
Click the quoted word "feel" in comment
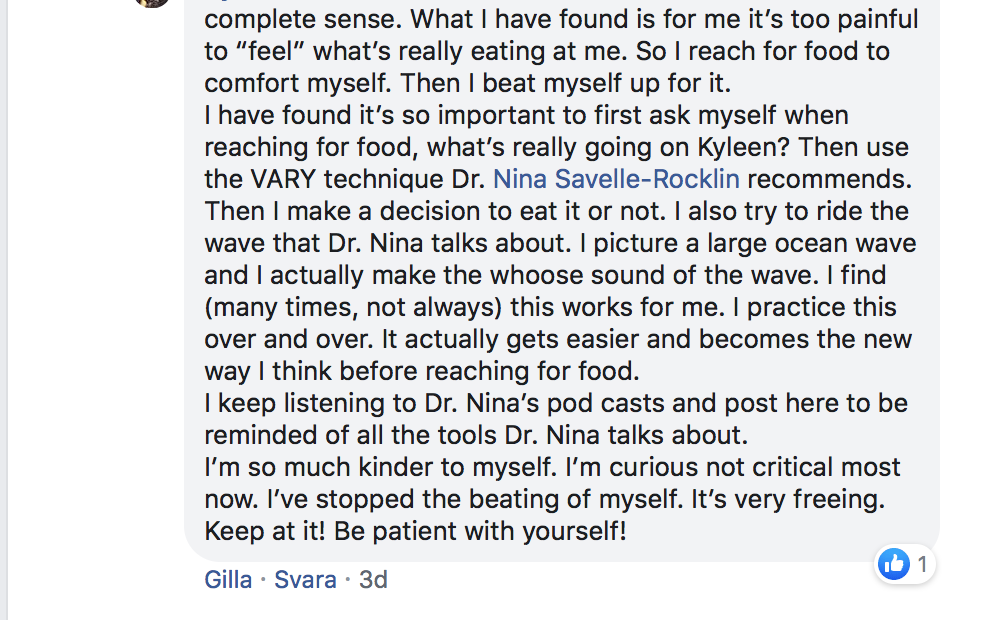[270, 51]
